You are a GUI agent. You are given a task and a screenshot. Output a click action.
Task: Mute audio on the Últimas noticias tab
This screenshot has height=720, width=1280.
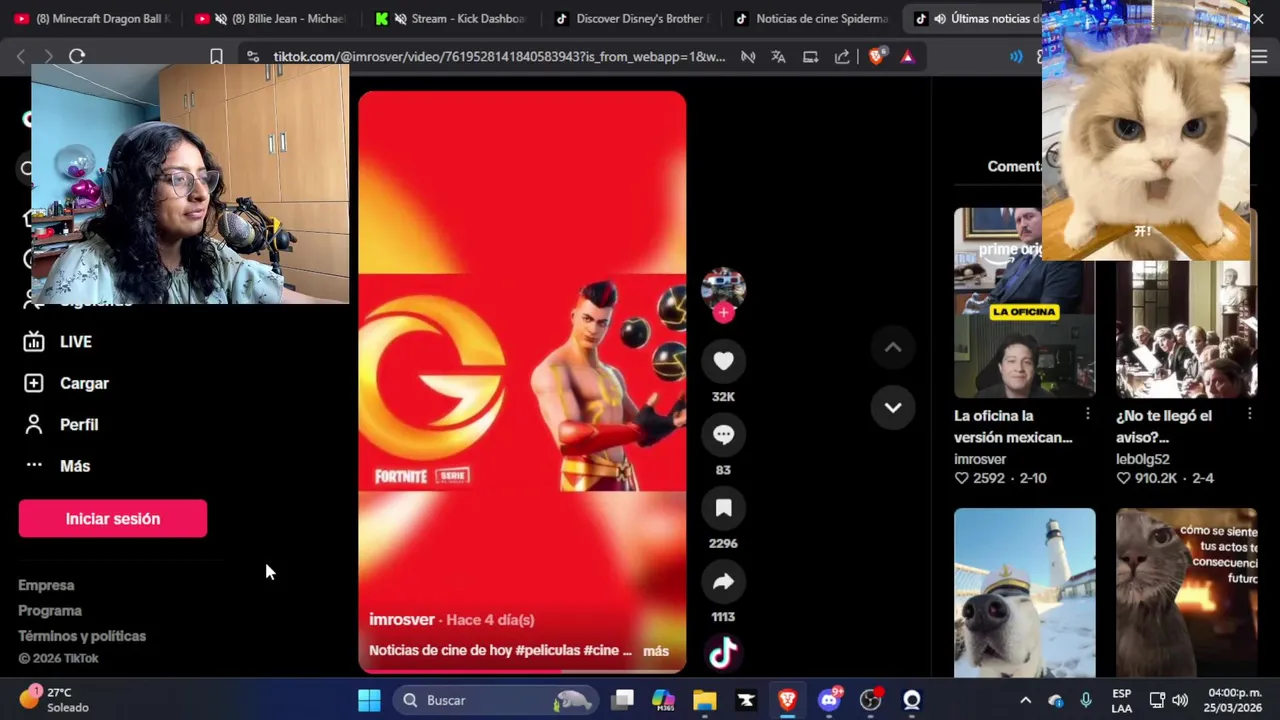point(939,19)
